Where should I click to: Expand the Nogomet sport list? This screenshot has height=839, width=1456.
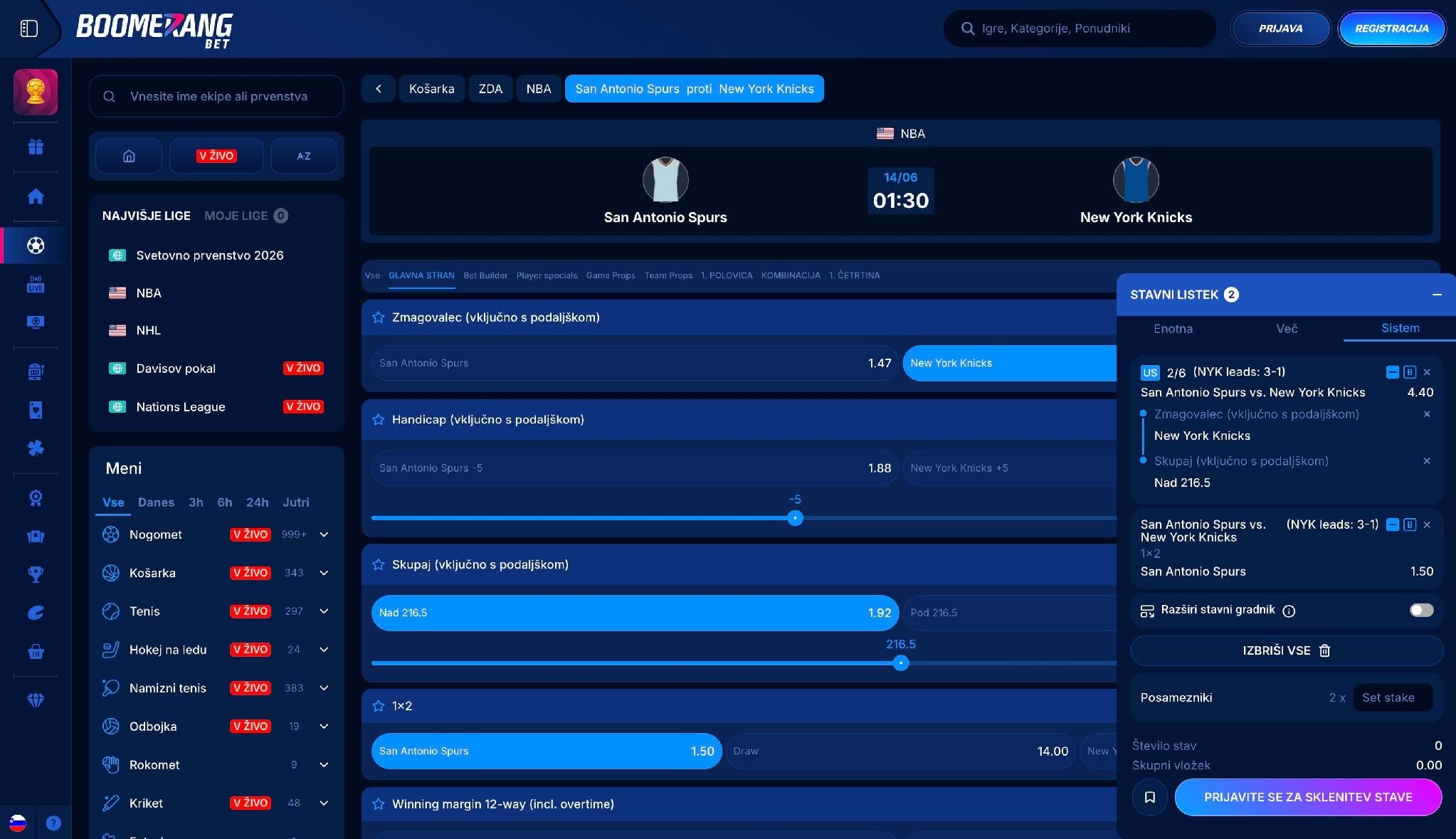click(324, 534)
